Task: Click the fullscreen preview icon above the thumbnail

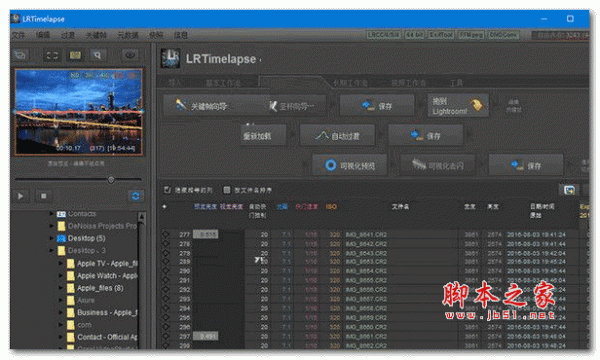Action: (x=52, y=56)
